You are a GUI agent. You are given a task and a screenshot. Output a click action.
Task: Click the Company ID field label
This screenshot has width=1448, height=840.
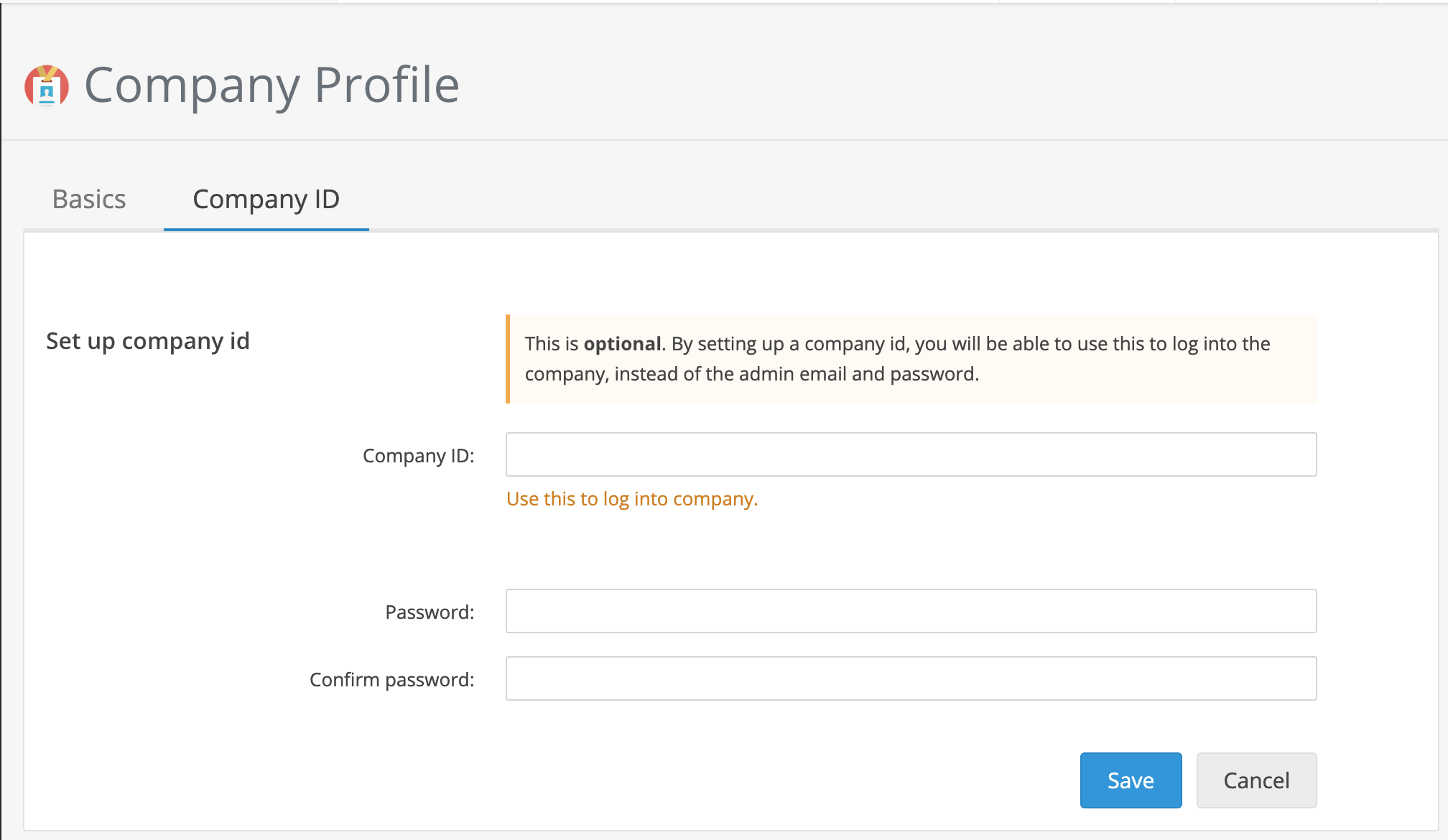[420, 454]
